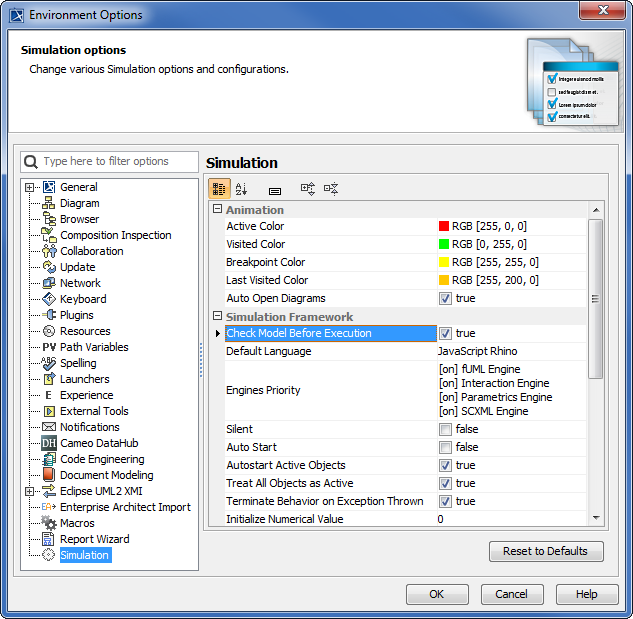Pick the red Active Color swatch
This screenshot has height=619, width=633.
[x=444, y=226]
